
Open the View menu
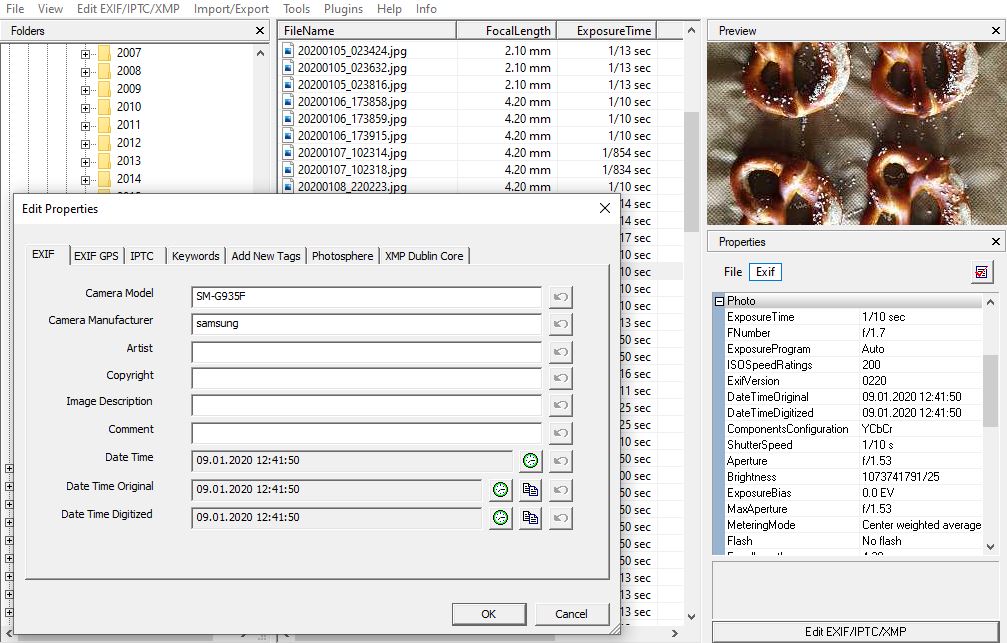click(x=50, y=9)
